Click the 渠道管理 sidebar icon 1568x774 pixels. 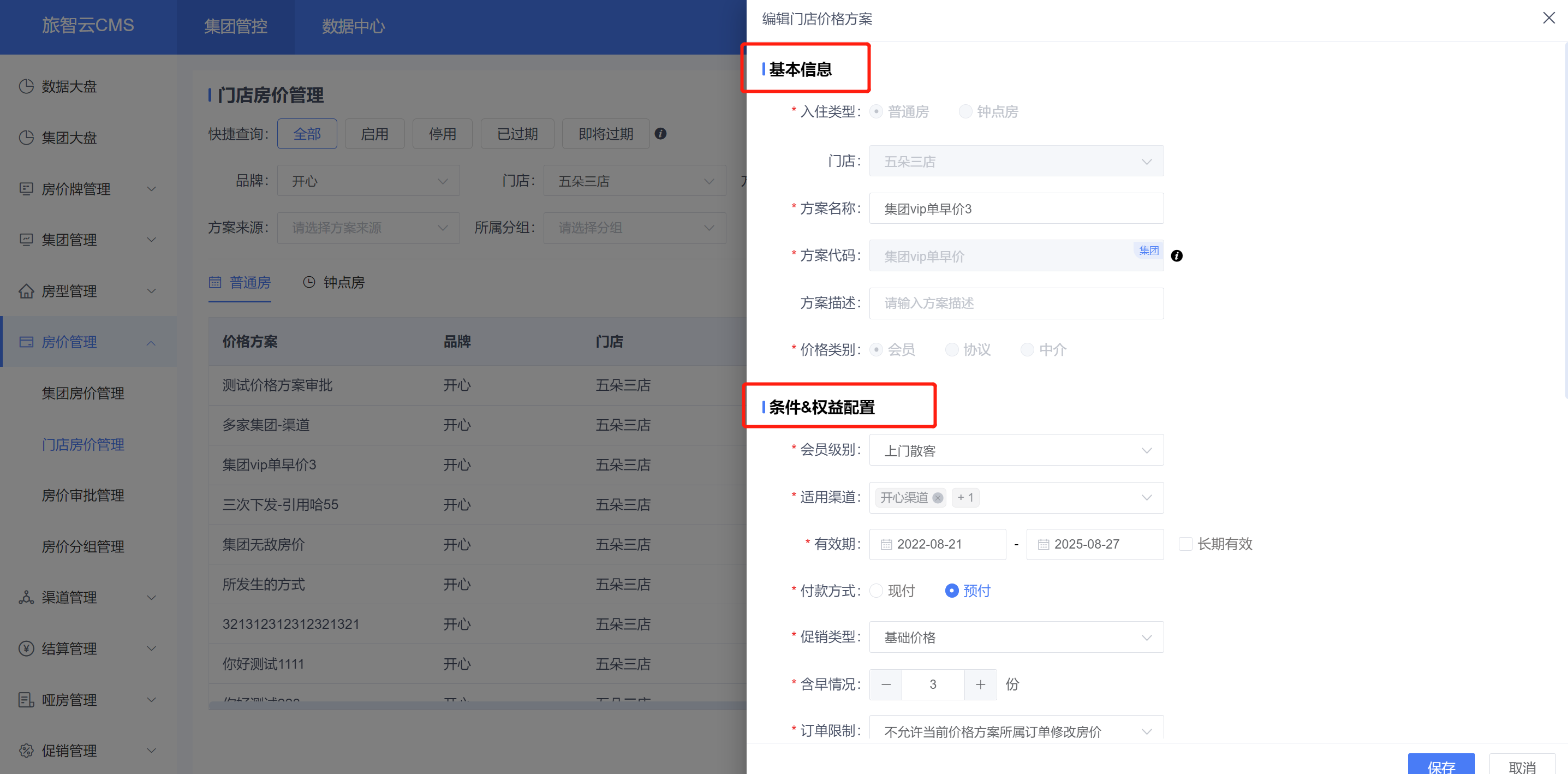26,597
